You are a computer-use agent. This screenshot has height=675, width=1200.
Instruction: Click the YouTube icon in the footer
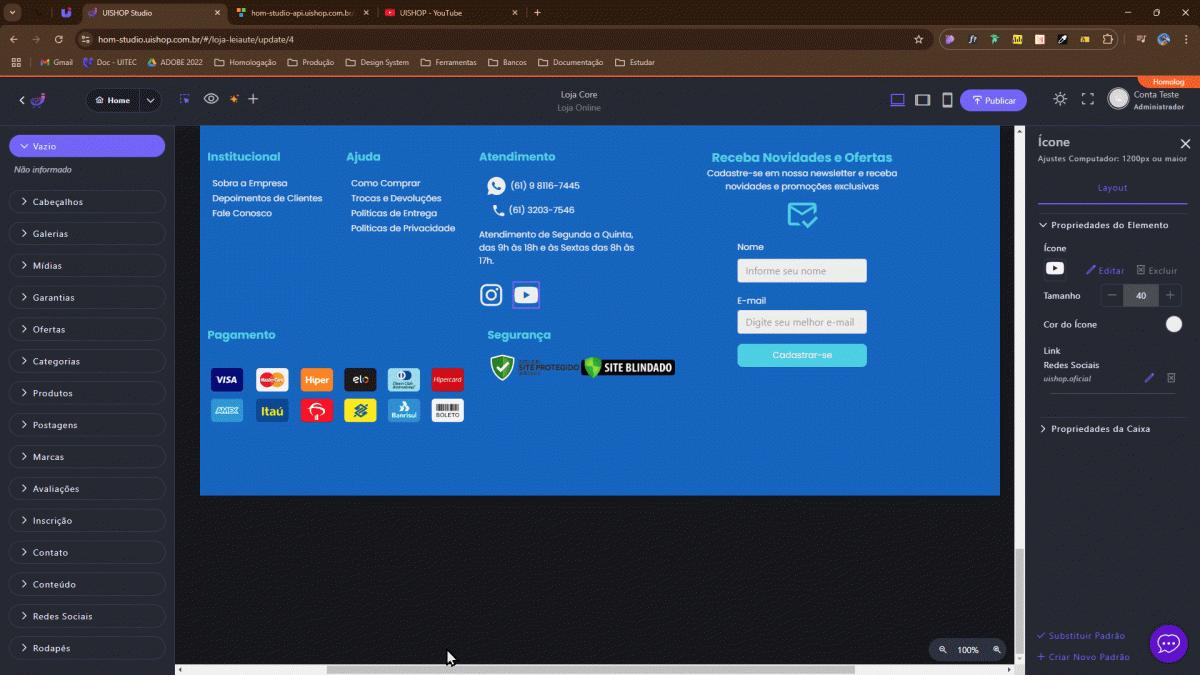click(526, 294)
